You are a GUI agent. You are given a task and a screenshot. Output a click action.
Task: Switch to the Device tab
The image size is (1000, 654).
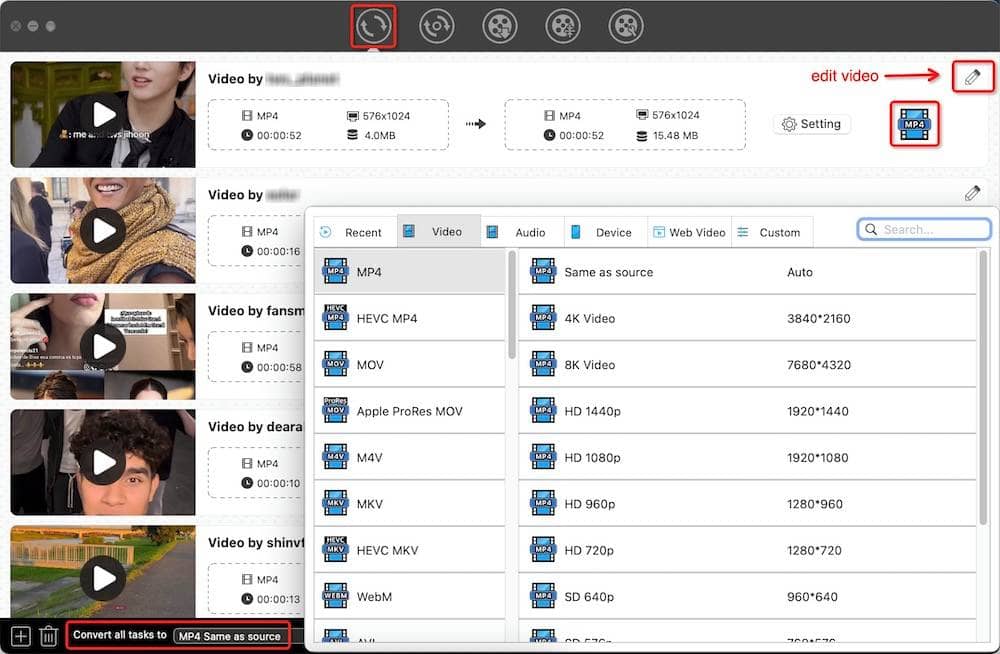pyautogui.click(x=606, y=232)
